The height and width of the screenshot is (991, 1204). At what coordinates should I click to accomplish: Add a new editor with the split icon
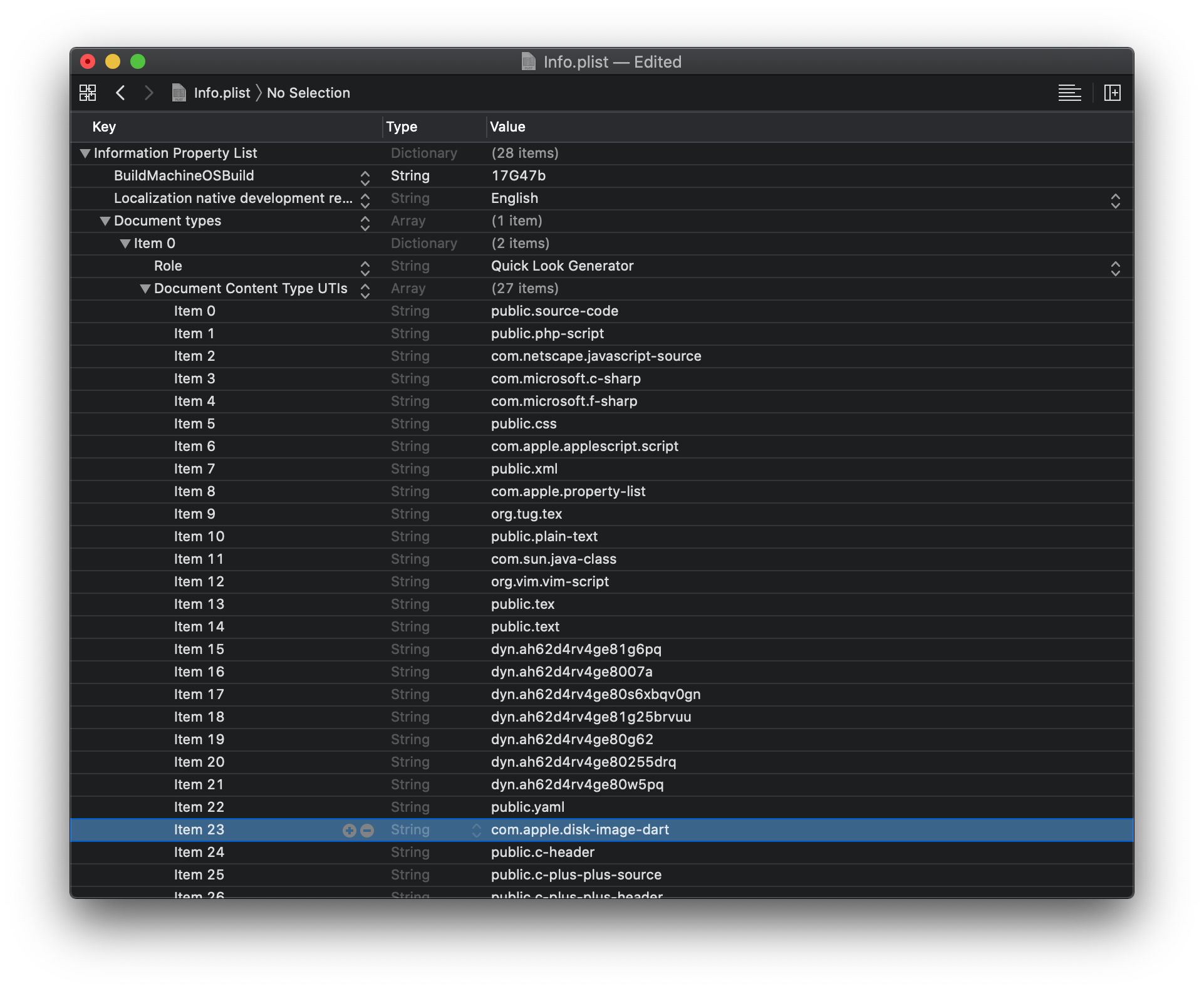tap(1113, 92)
